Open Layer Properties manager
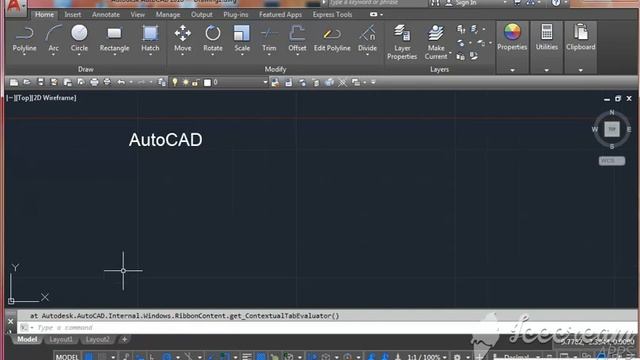 click(402, 42)
